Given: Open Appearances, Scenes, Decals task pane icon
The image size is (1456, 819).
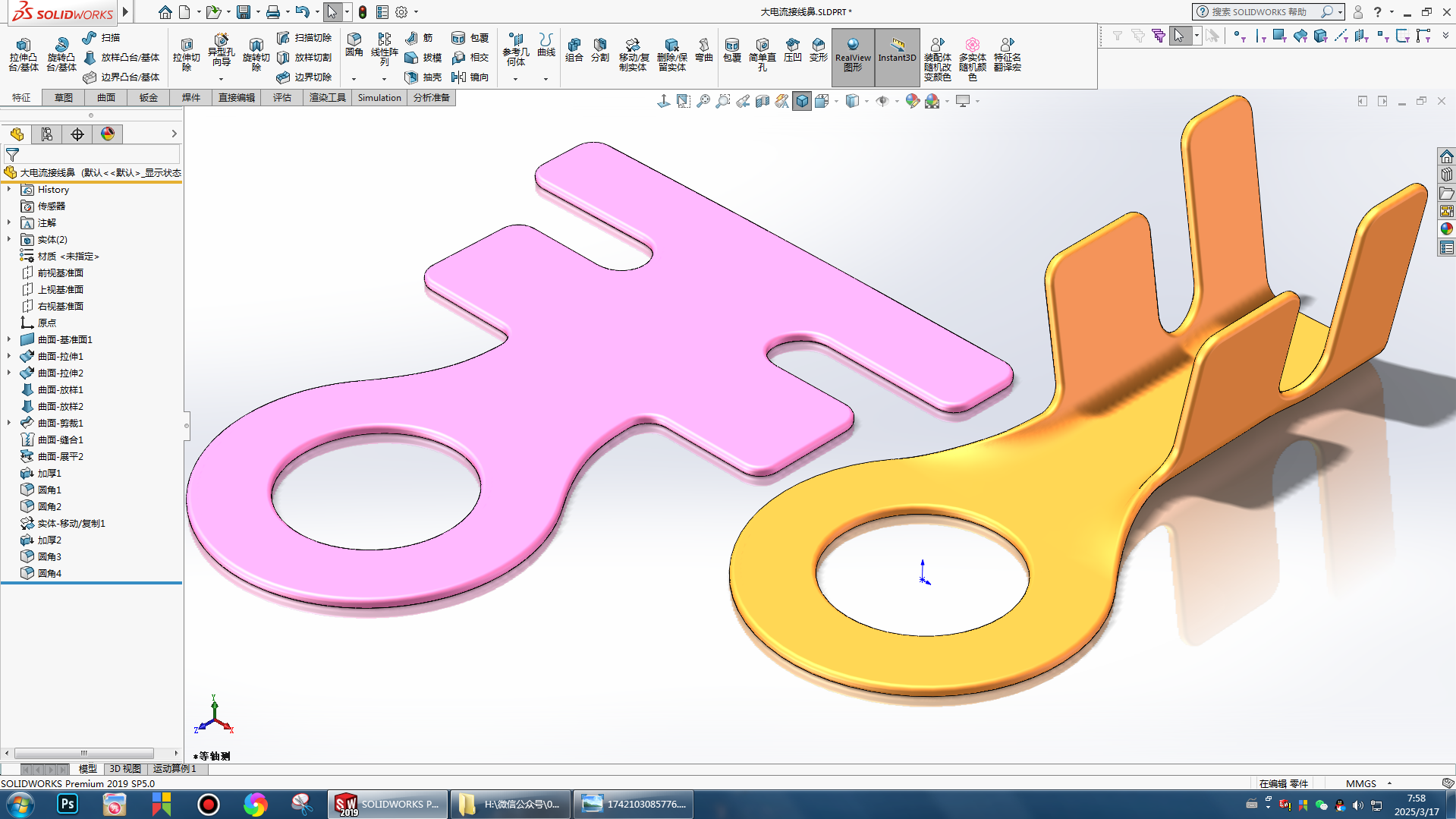Looking at the screenshot, I should [x=1447, y=228].
